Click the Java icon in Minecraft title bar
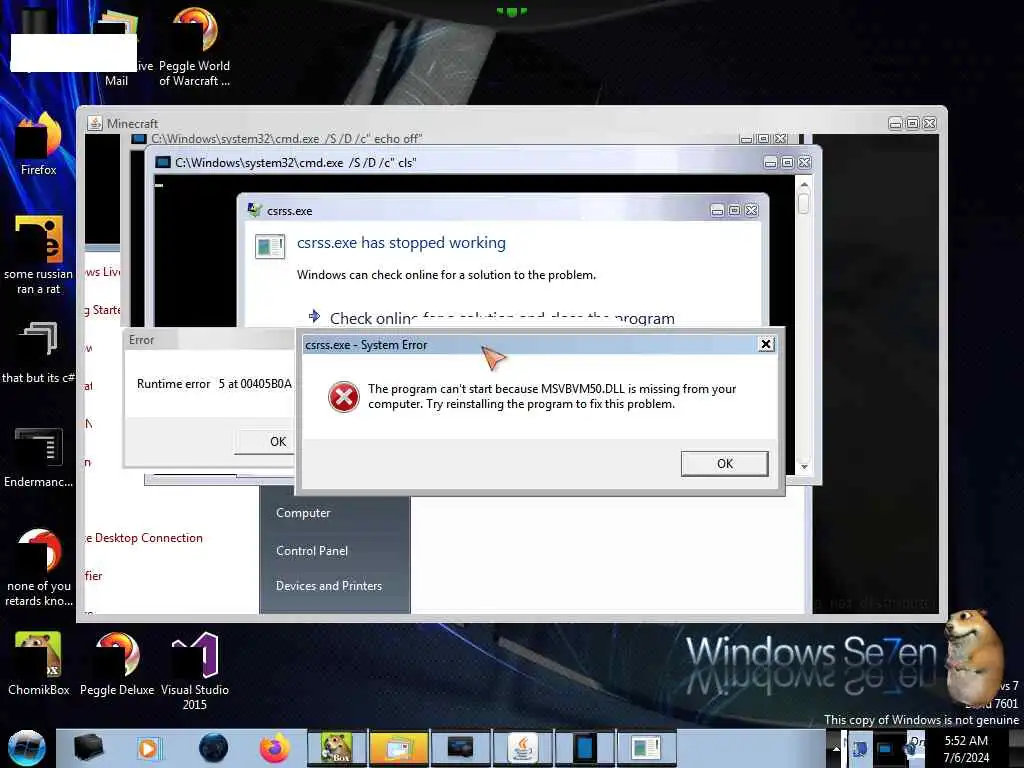The height and width of the screenshot is (768, 1024). pos(95,123)
